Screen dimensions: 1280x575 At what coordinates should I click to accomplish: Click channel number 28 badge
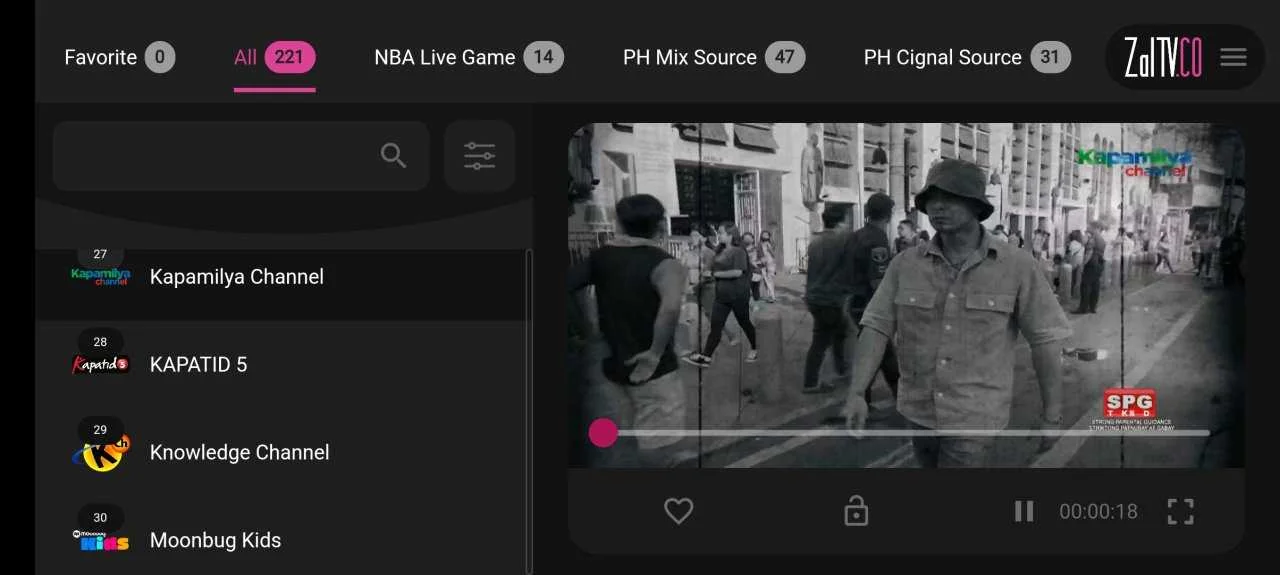[100, 342]
